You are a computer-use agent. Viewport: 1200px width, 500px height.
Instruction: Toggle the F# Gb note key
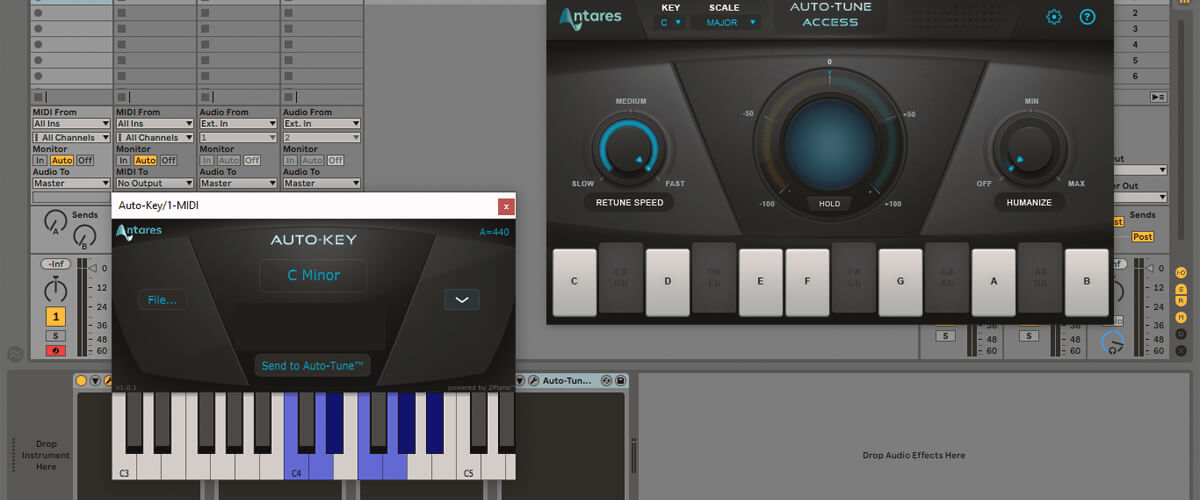pos(854,278)
